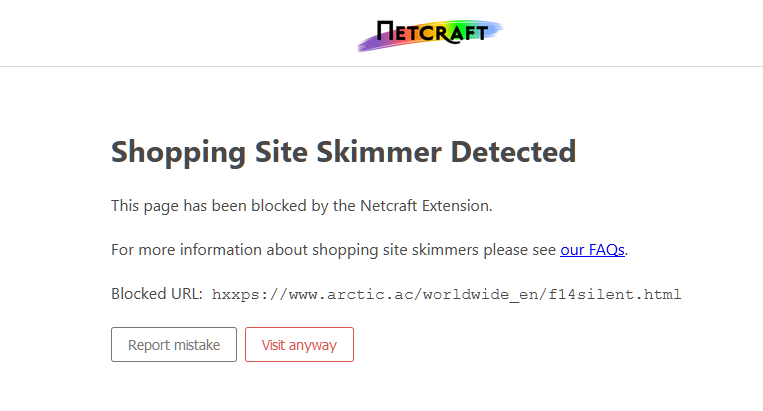The width and height of the screenshot is (763, 411).
Task: Click the Netcraft logo in header
Action: pos(432,32)
